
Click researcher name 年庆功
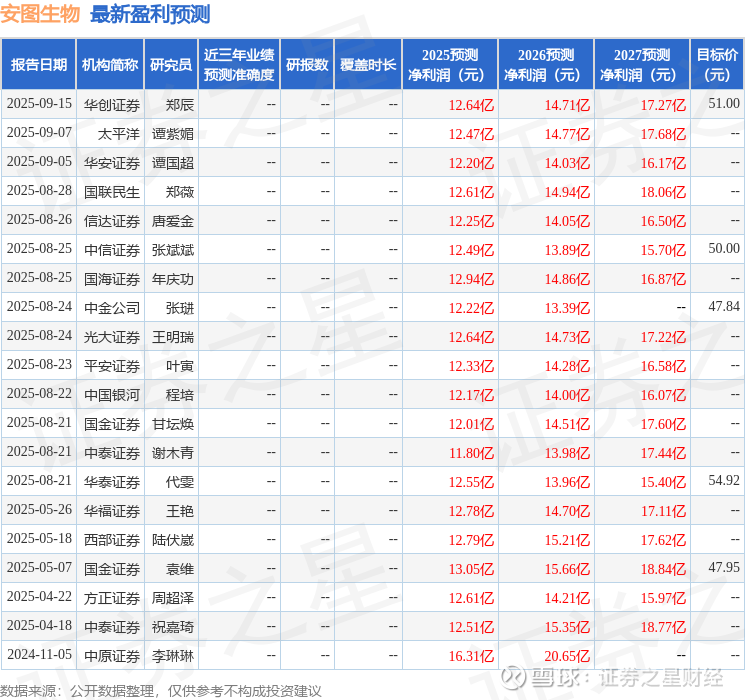172,278
